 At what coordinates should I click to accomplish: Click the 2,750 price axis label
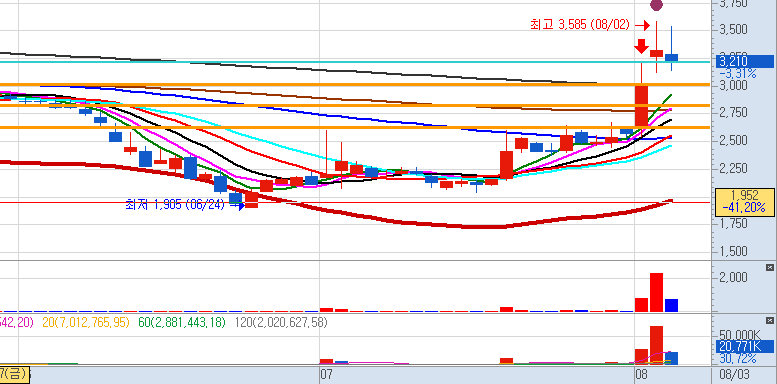click(x=733, y=112)
